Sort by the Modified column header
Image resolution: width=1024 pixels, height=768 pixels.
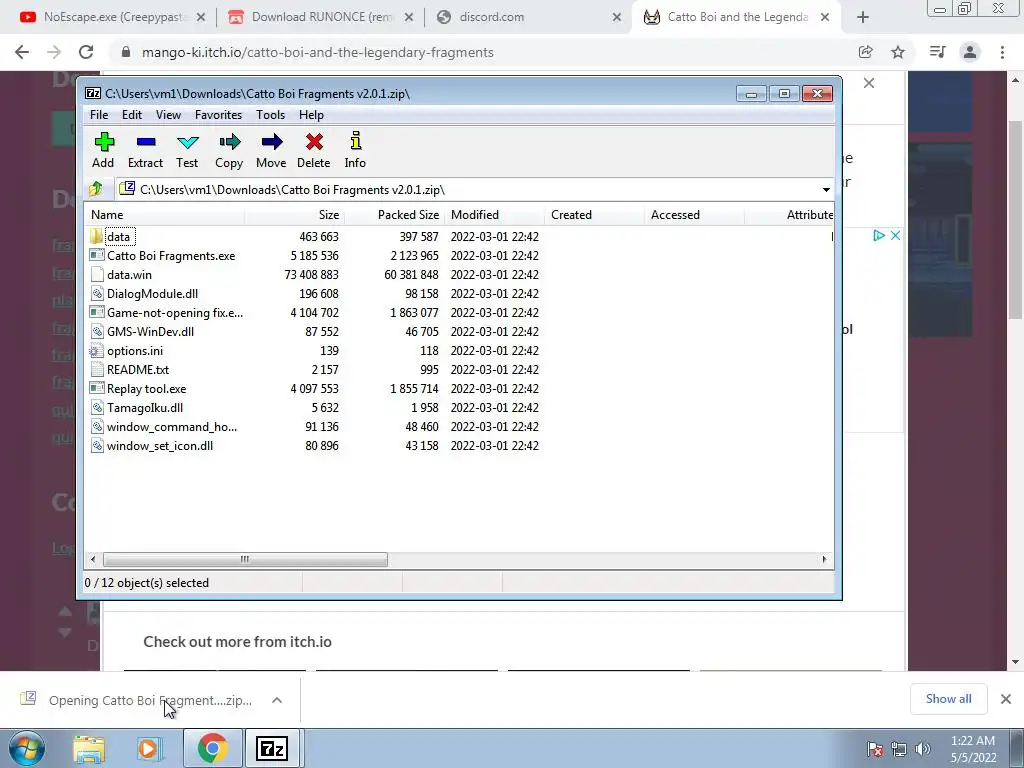coord(494,215)
